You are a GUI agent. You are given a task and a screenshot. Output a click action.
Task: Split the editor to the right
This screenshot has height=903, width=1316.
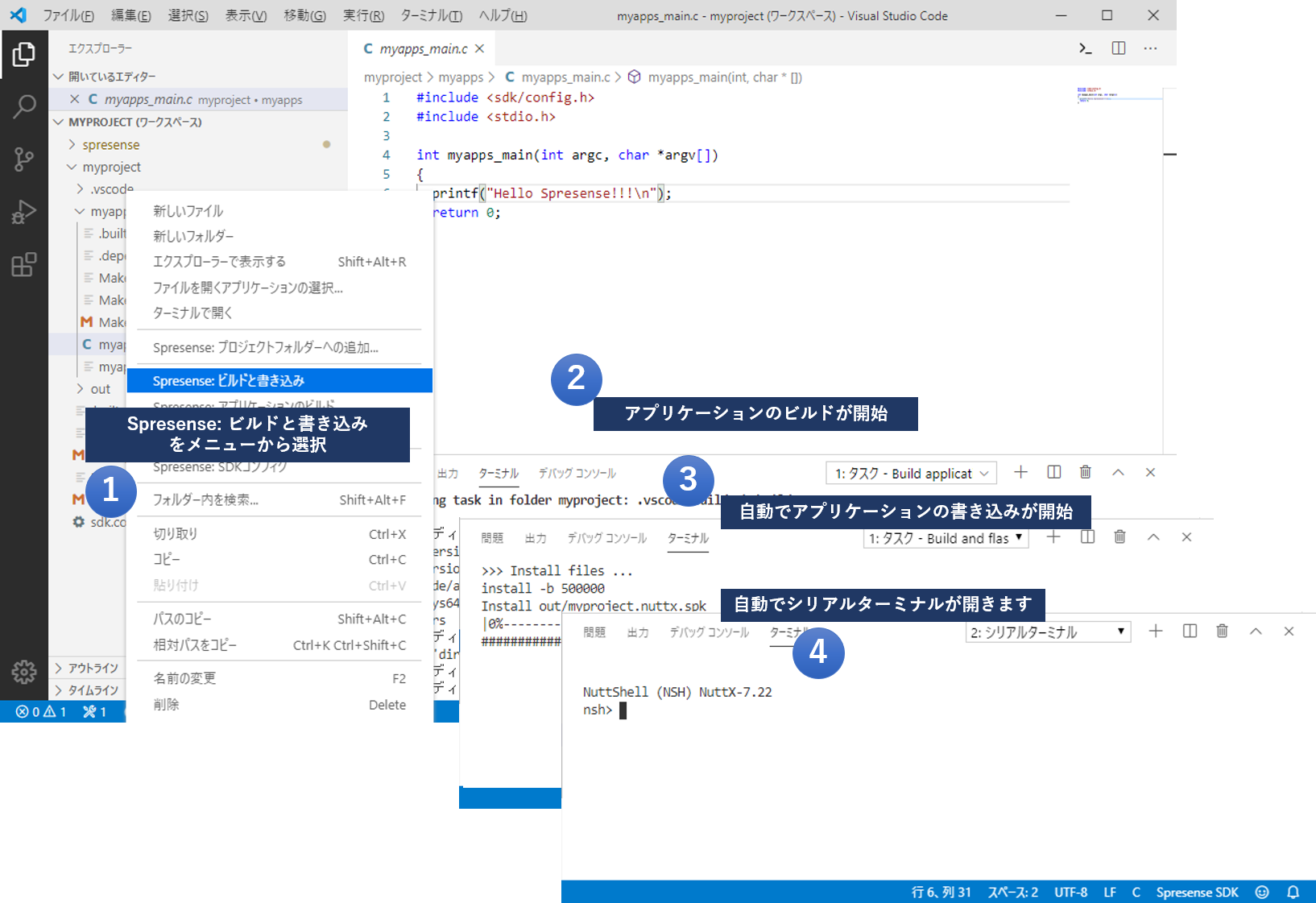tap(1119, 48)
